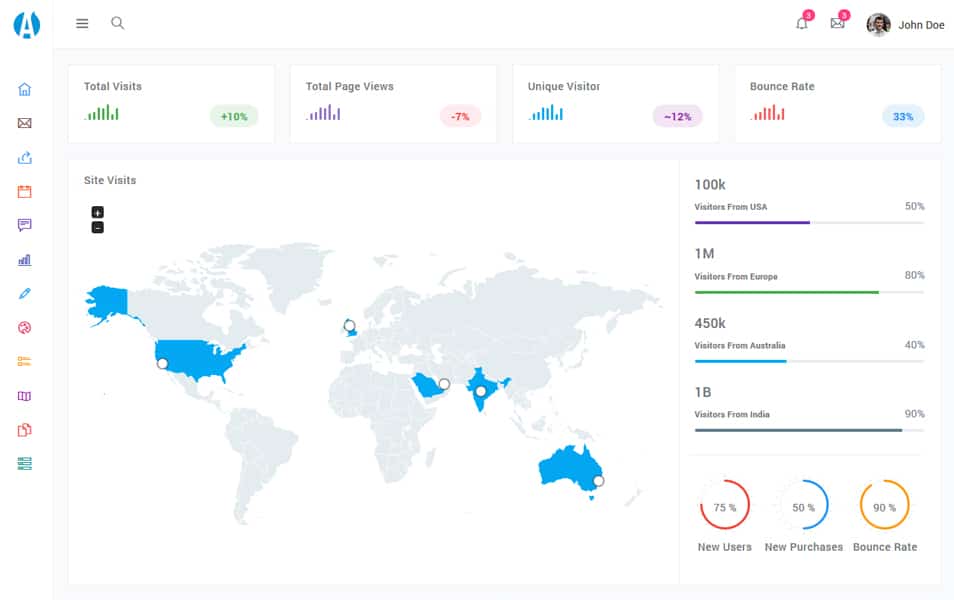Open the search magnifier in the header
The image size is (954, 600).
(117, 22)
